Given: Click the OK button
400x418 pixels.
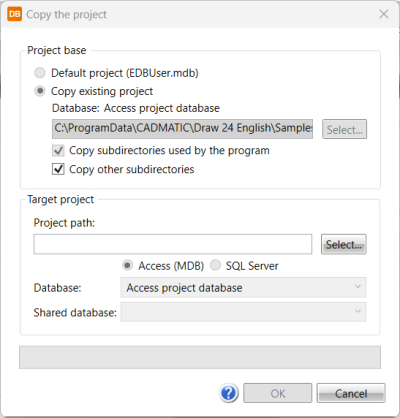Looking at the screenshot, I should click(x=278, y=393).
